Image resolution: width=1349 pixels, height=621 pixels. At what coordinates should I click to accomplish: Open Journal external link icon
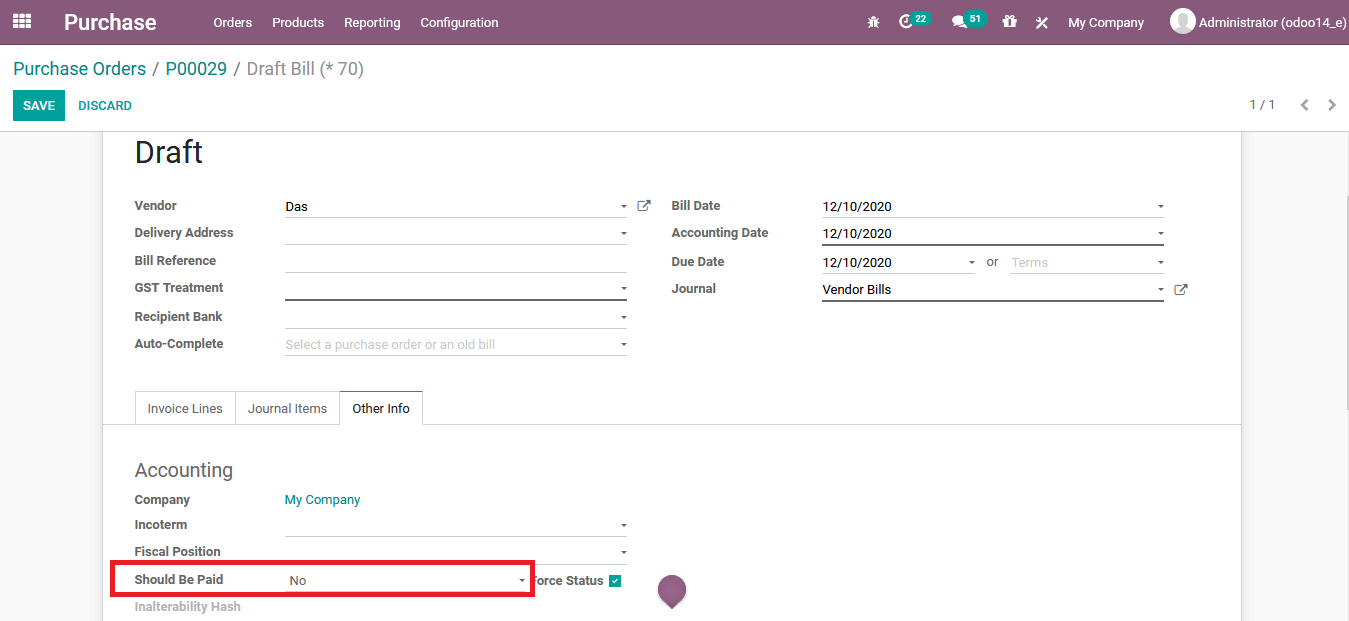1181,289
